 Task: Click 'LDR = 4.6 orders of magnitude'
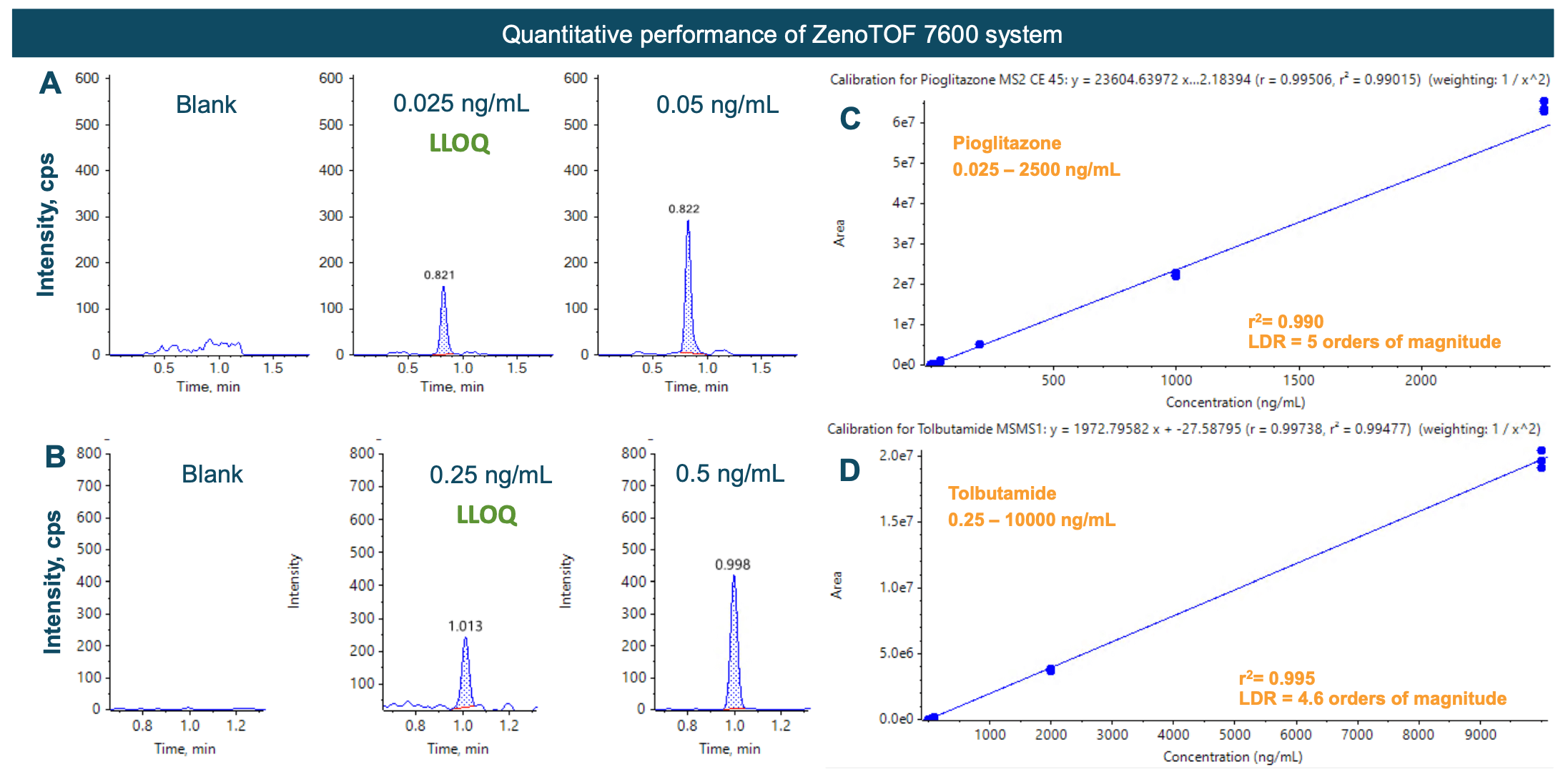1372,698
